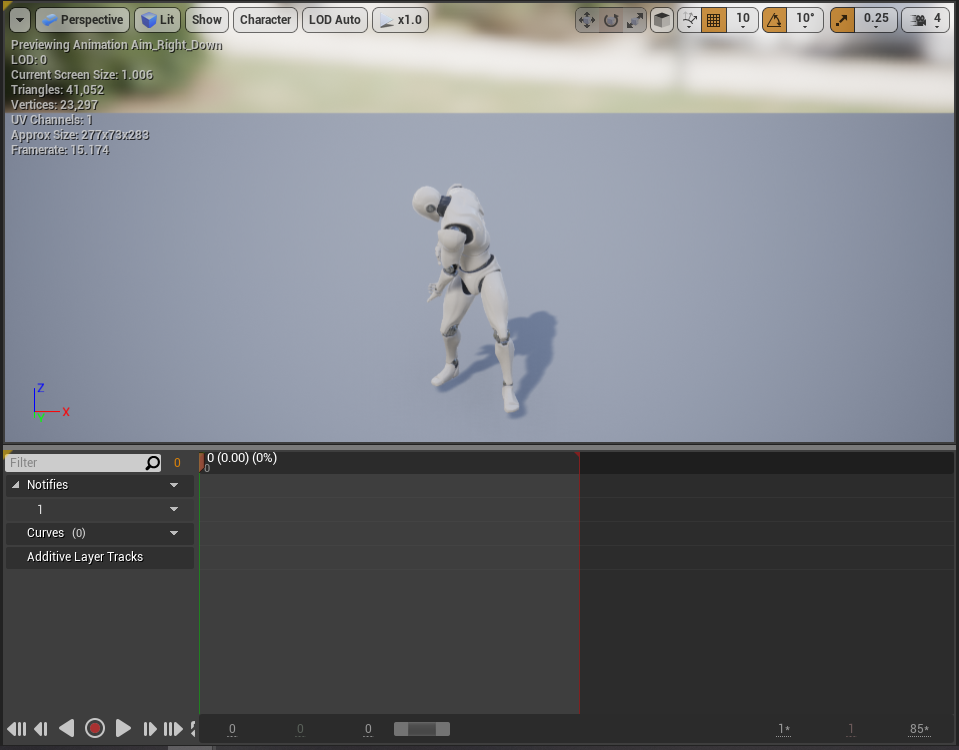
Task: Click the first view range value 0
Action: [x=232, y=729]
